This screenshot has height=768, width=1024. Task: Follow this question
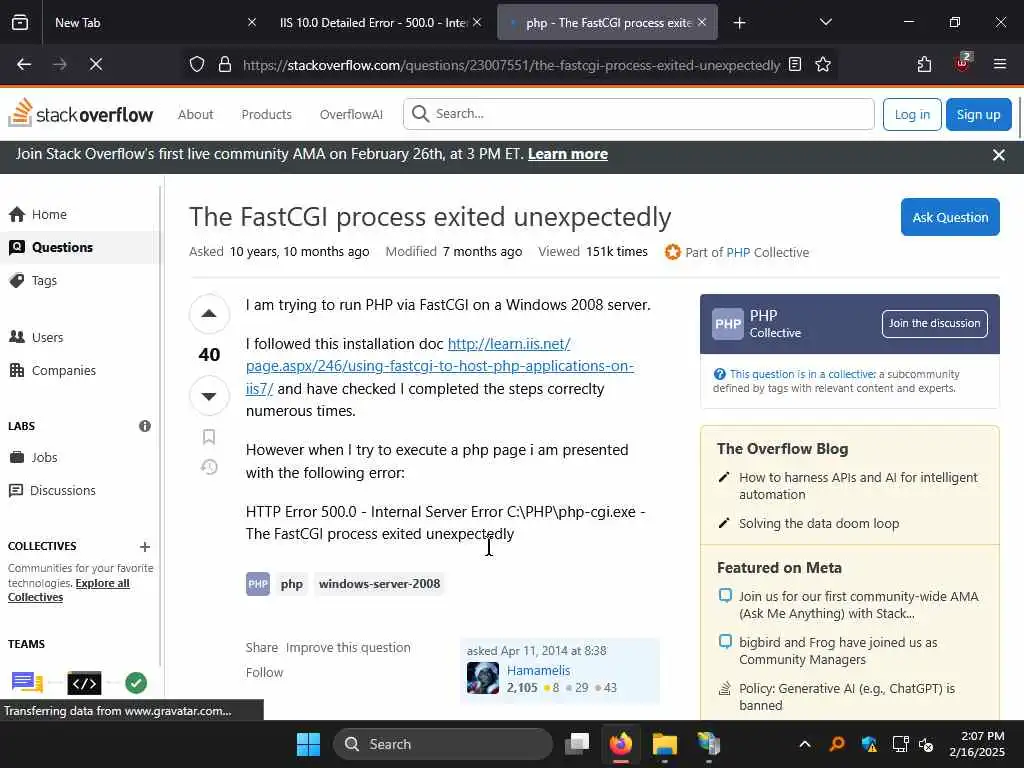pos(264,672)
